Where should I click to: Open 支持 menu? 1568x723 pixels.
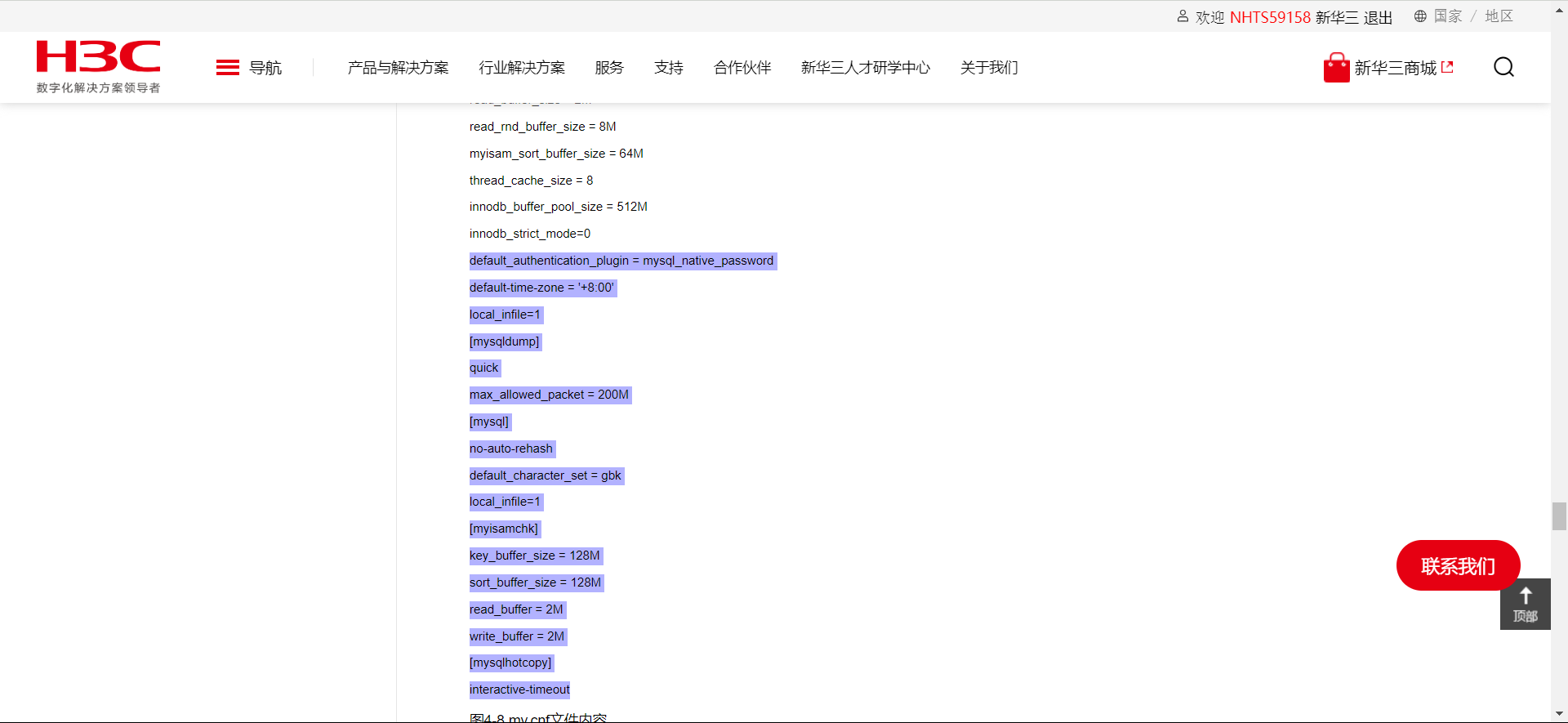pos(669,68)
